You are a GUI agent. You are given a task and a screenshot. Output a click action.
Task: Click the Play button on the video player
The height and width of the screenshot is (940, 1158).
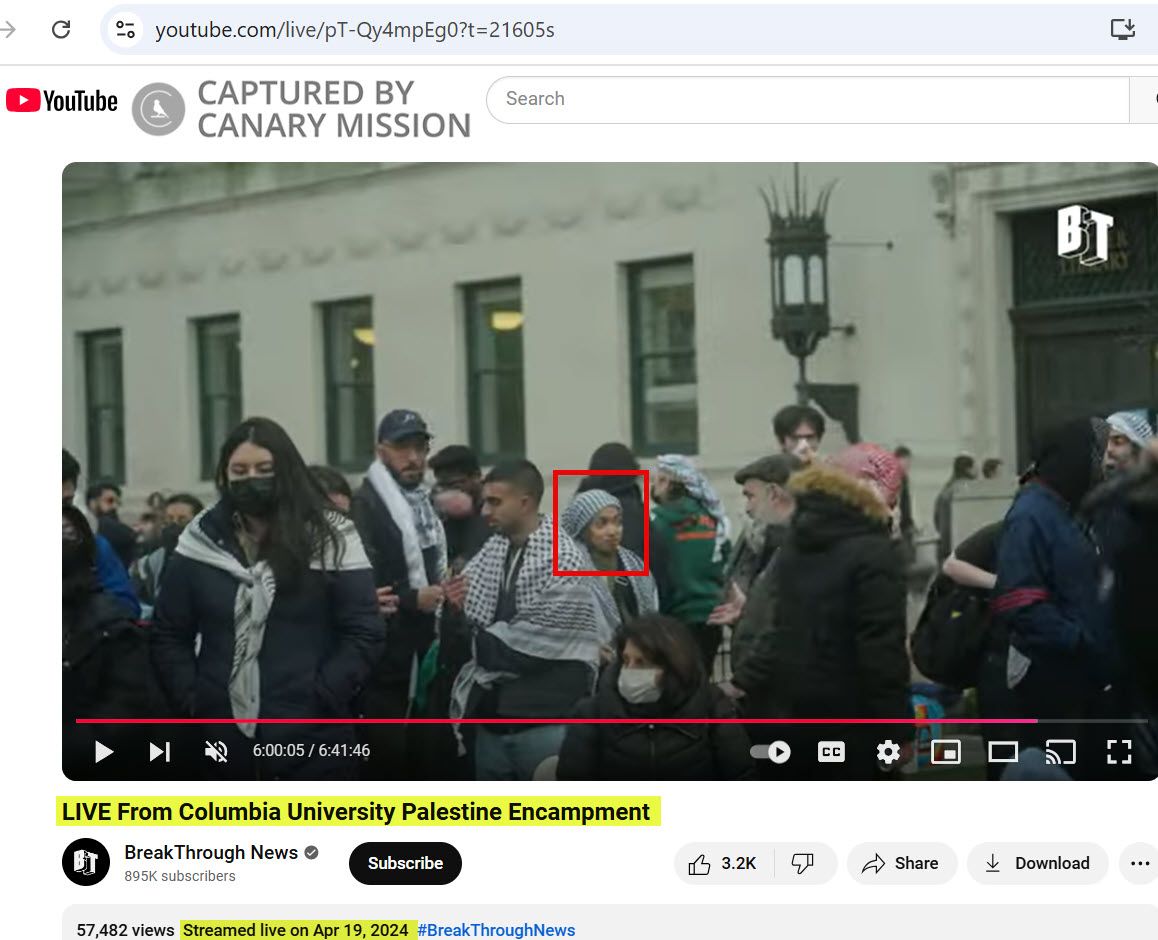pyautogui.click(x=103, y=751)
